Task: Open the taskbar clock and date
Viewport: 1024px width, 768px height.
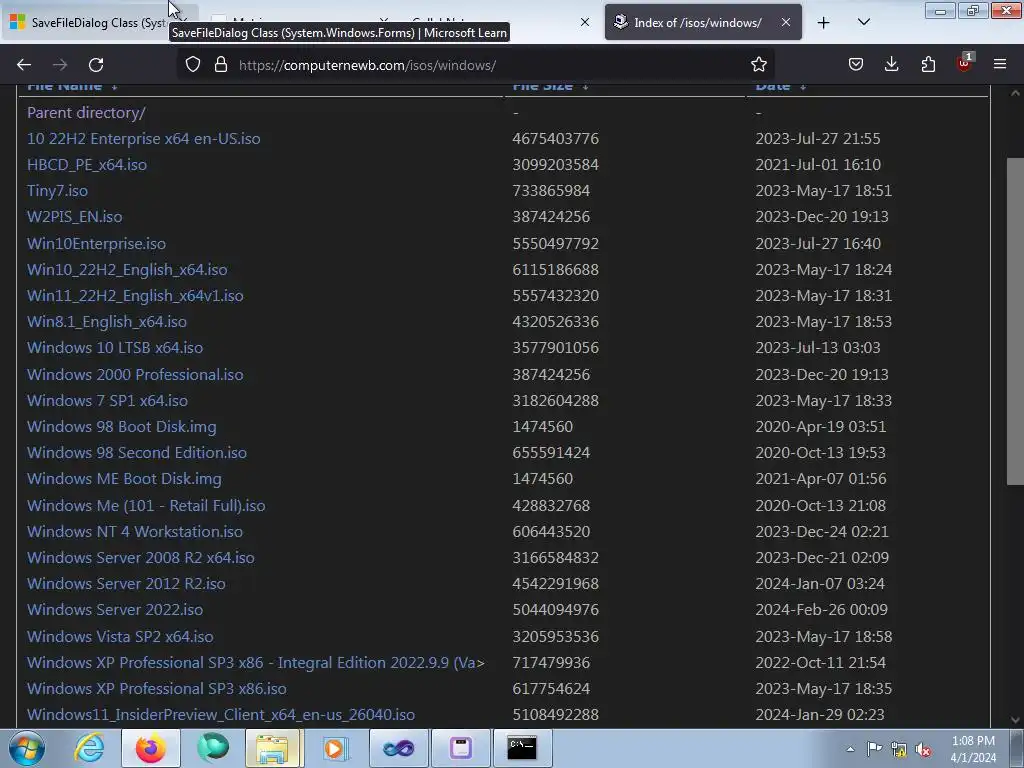Action: coord(973,749)
